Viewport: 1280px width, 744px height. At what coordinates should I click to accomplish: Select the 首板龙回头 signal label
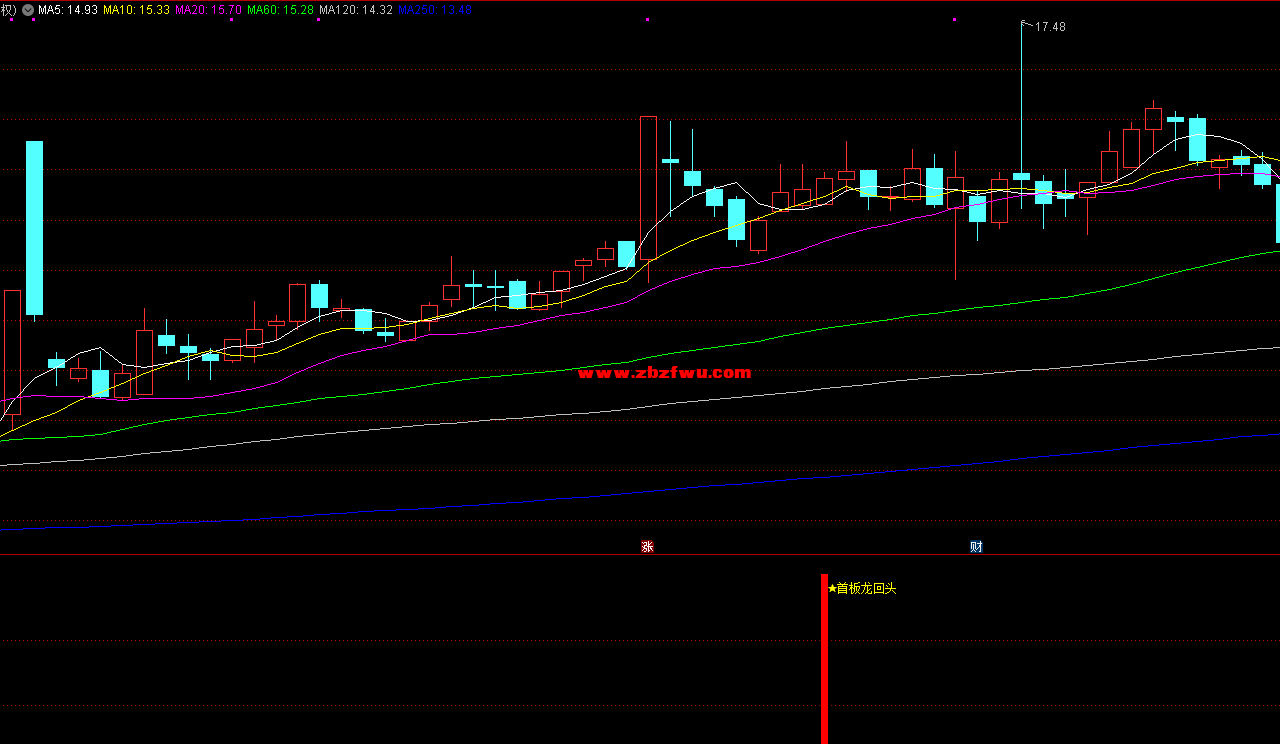point(867,589)
